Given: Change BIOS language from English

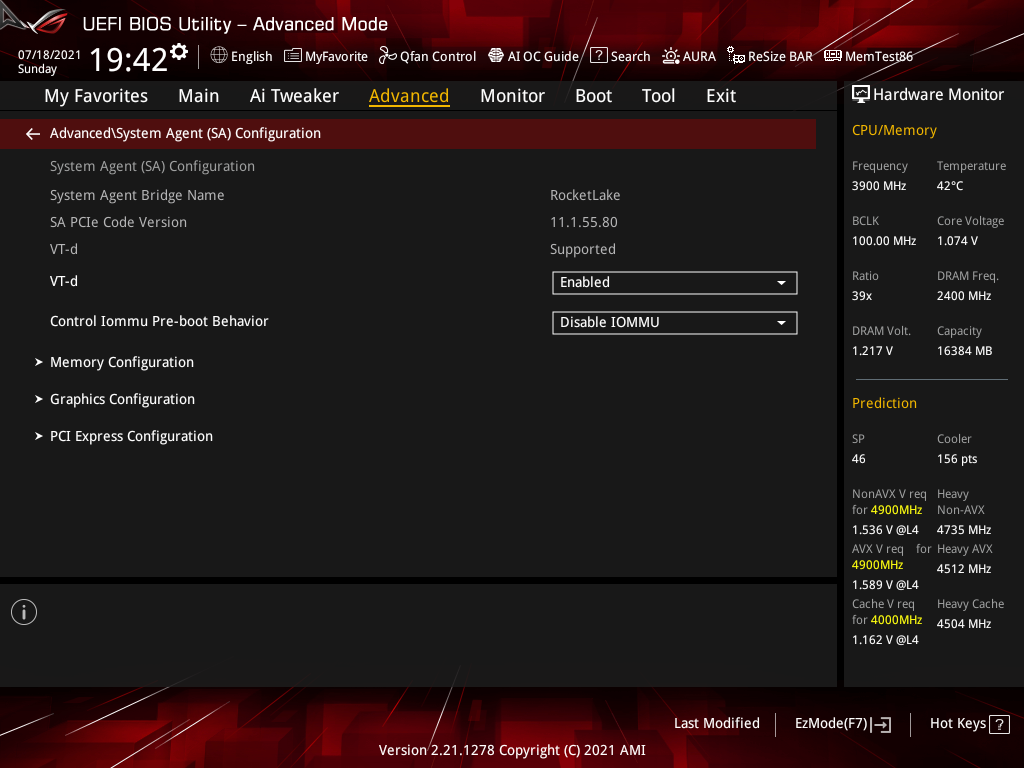Looking at the screenshot, I should click(x=241, y=56).
